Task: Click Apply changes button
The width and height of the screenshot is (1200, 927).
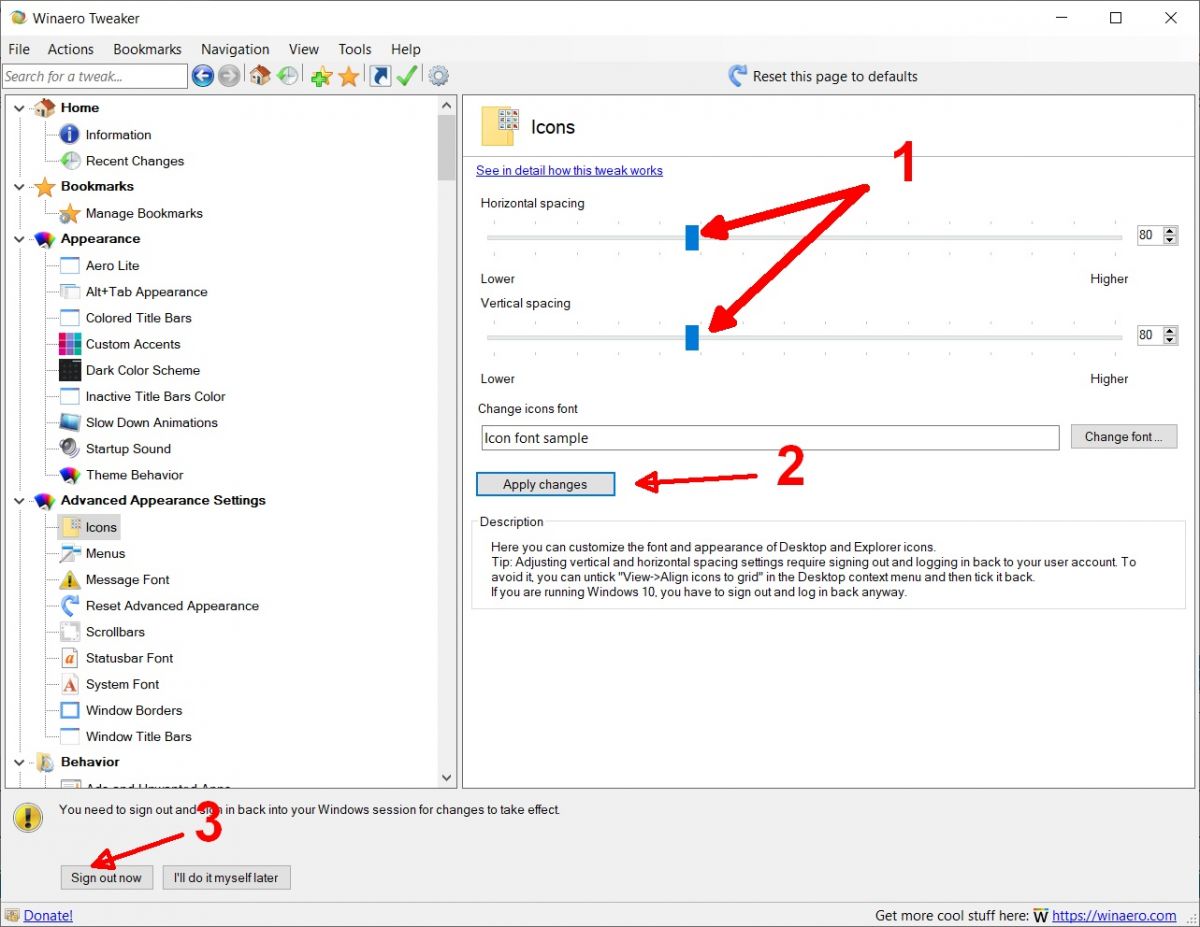Action: [x=545, y=484]
